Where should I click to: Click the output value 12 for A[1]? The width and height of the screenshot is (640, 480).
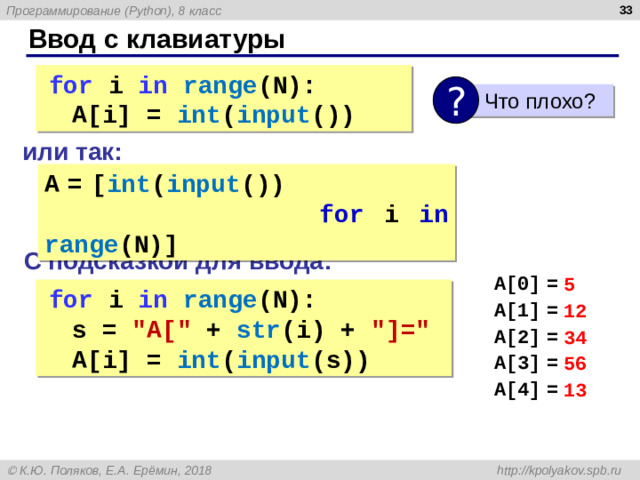575,311
